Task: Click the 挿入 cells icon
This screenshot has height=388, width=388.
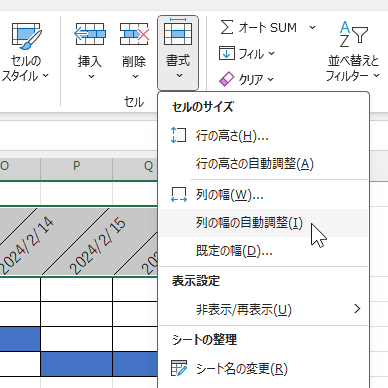Action: 90,34
